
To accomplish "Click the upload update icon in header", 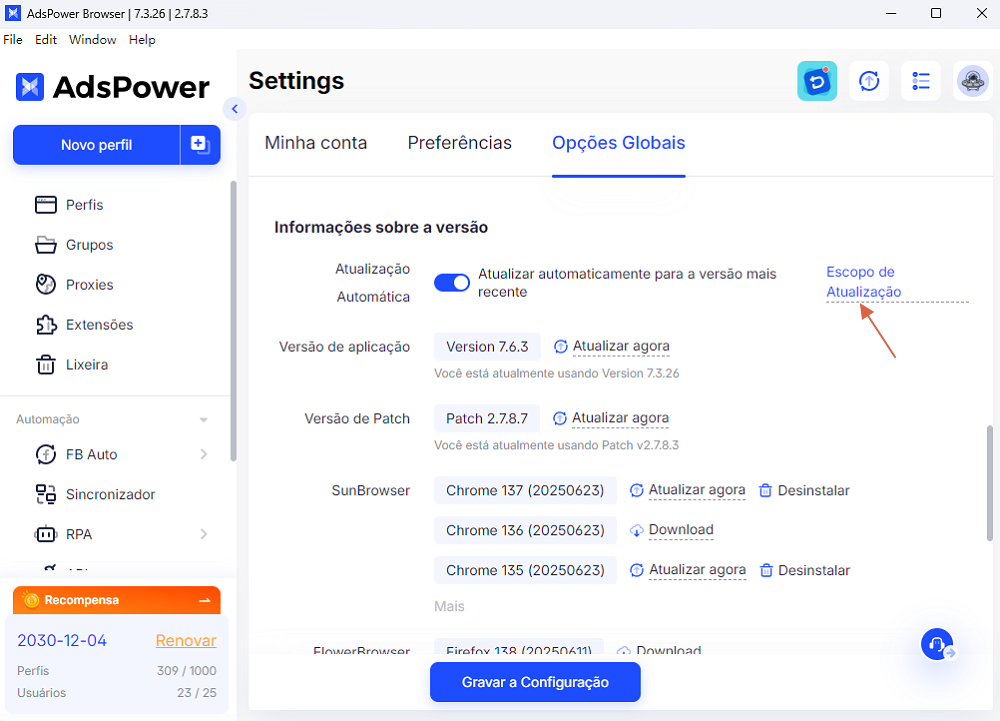I will 869,81.
